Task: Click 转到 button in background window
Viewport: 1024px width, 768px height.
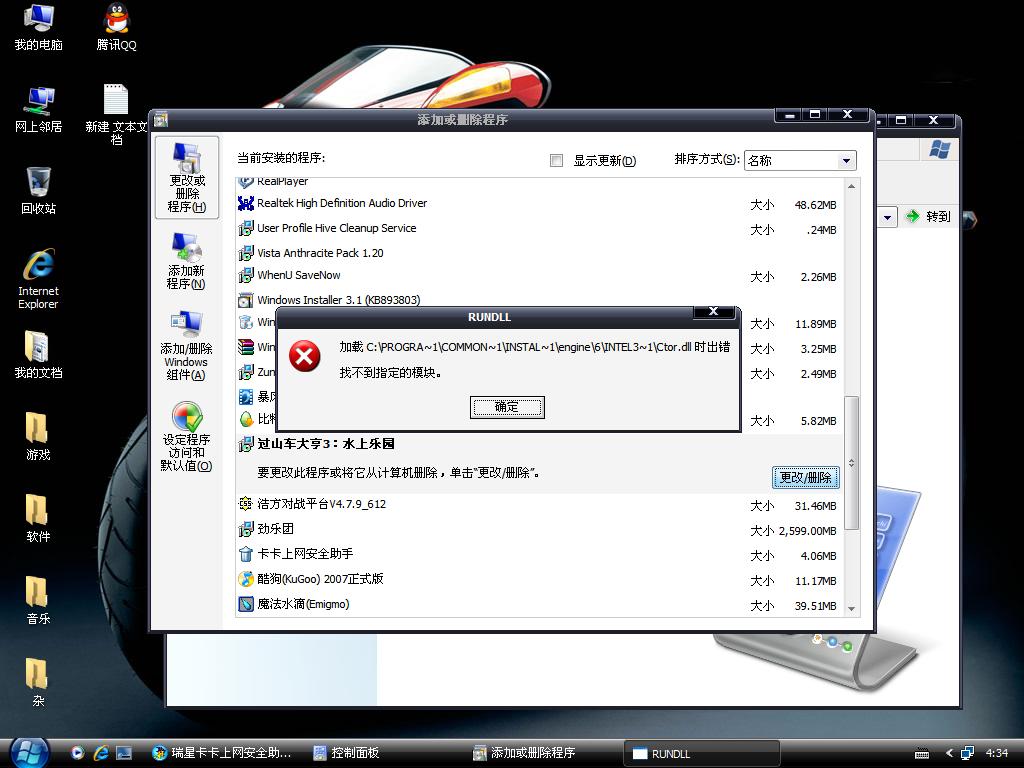Action: pos(929,216)
